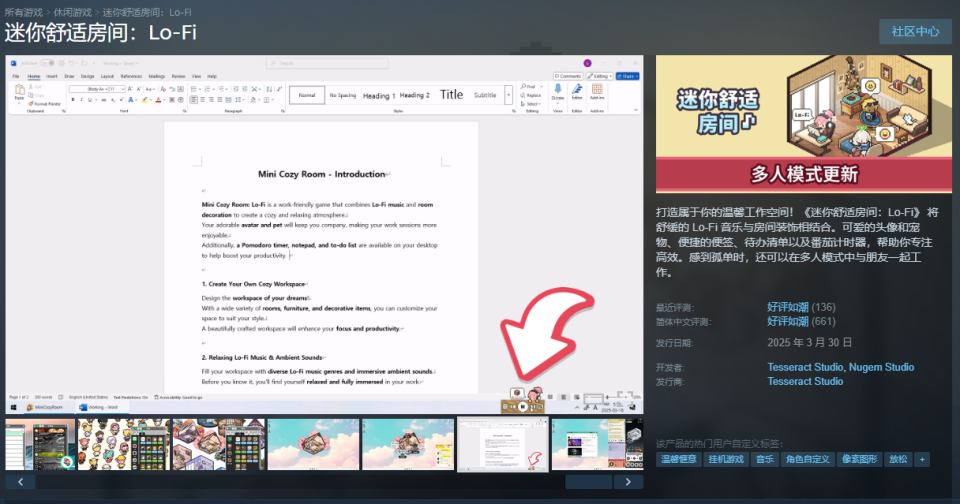
Task: Click No Spacing style in the Word screenshot
Action: (342, 96)
